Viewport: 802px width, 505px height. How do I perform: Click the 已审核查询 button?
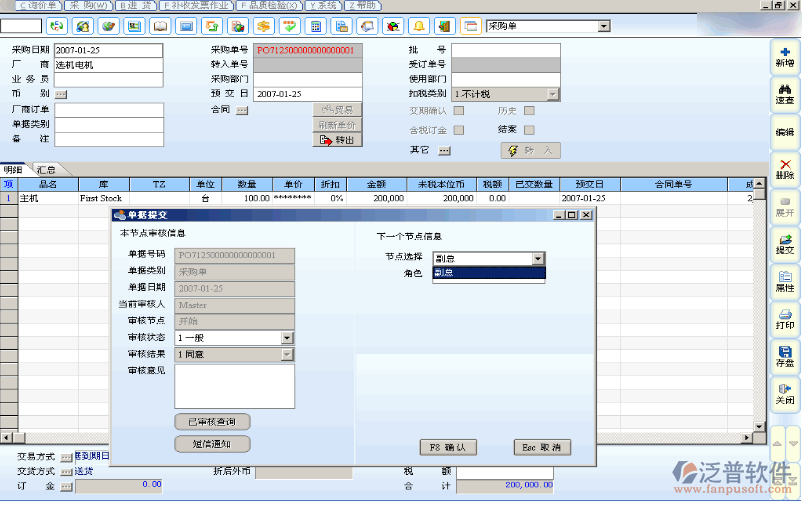click(x=212, y=422)
